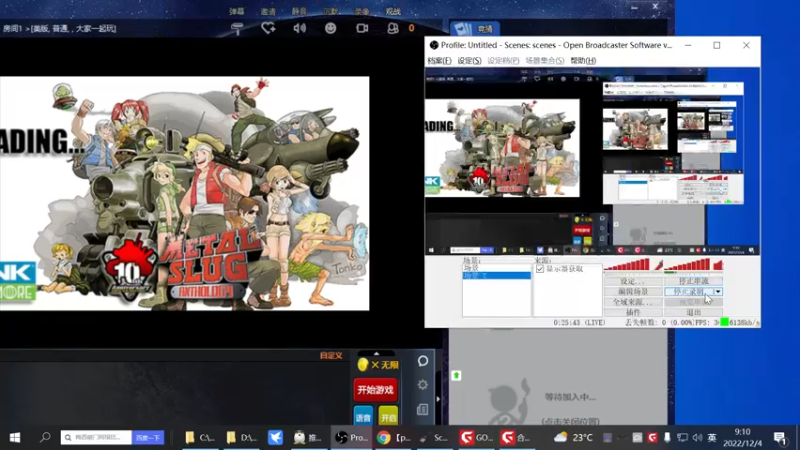Open the 场景集合(S) menu in OBS
Viewport: 800px width, 450px height.
(x=545, y=60)
